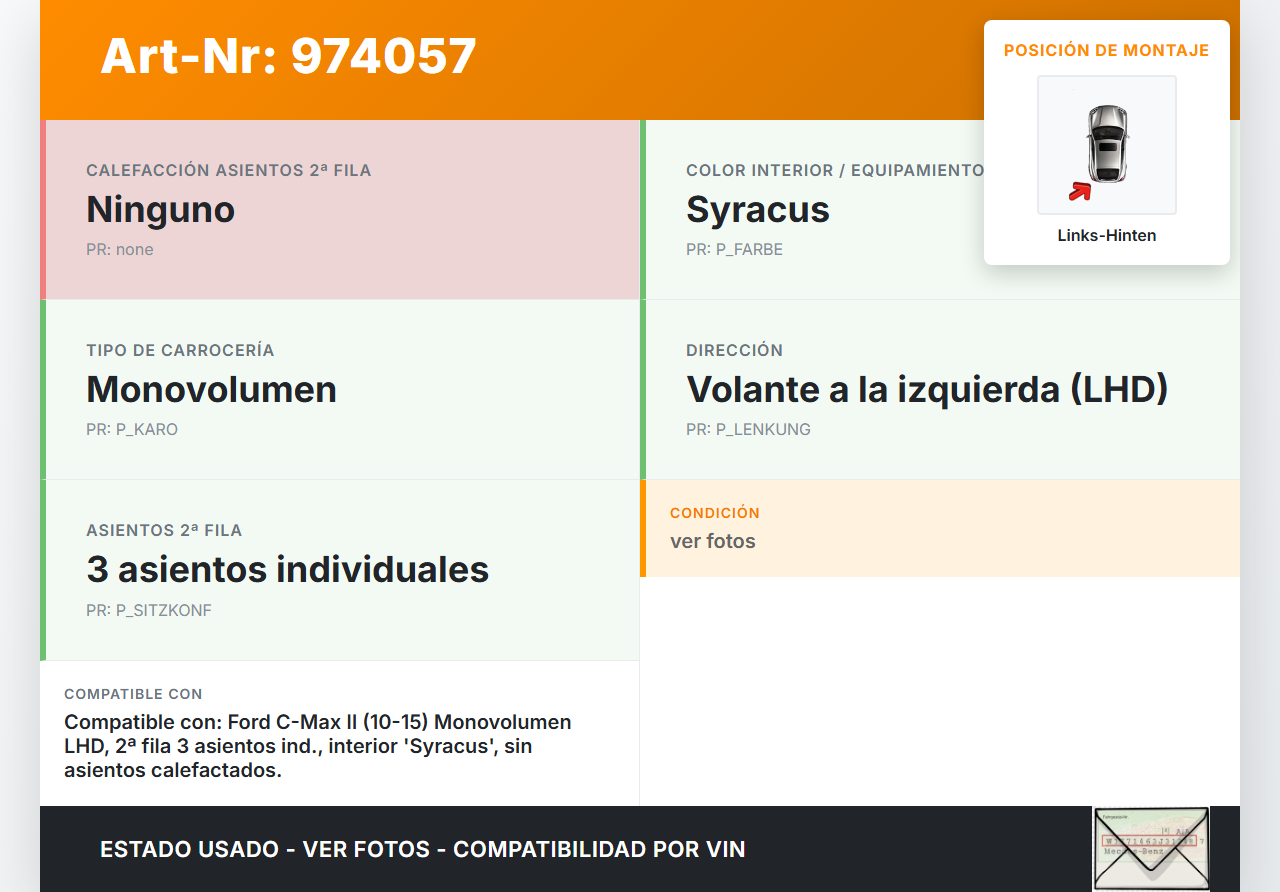
Task: Click the top-view car mounting position image
Action: click(x=1106, y=144)
